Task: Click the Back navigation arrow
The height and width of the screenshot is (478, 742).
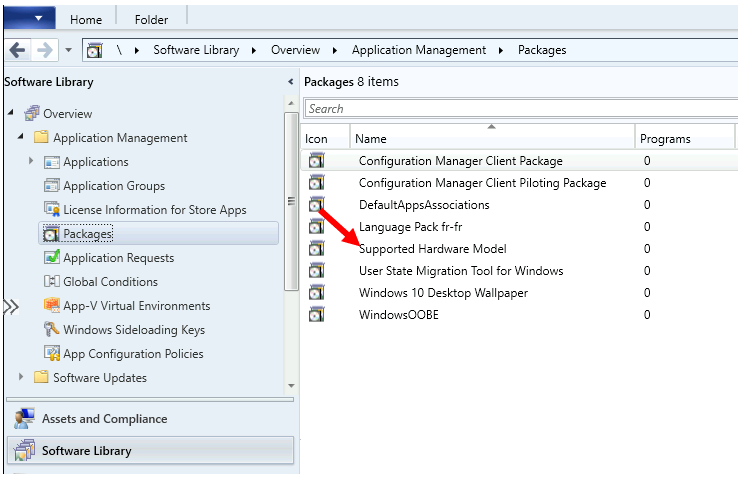Action: (x=18, y=50)
